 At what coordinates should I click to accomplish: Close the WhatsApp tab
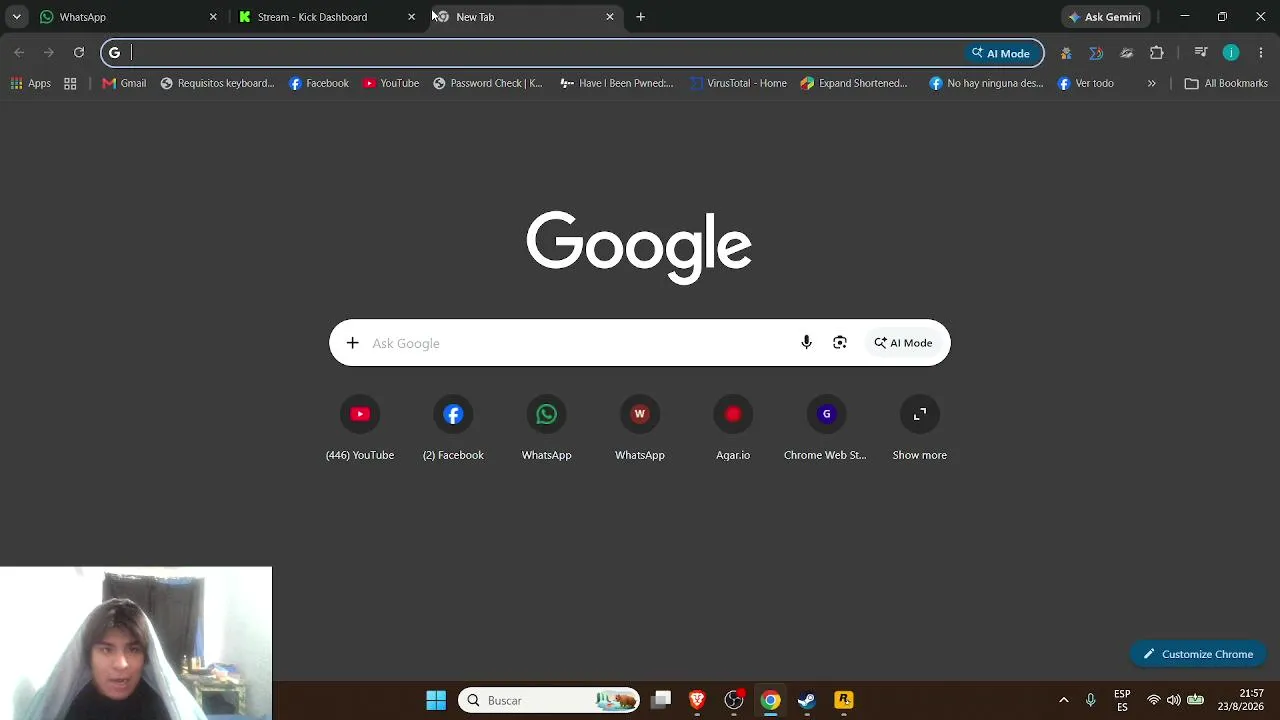pyautogui.click(x=213, y=17)
